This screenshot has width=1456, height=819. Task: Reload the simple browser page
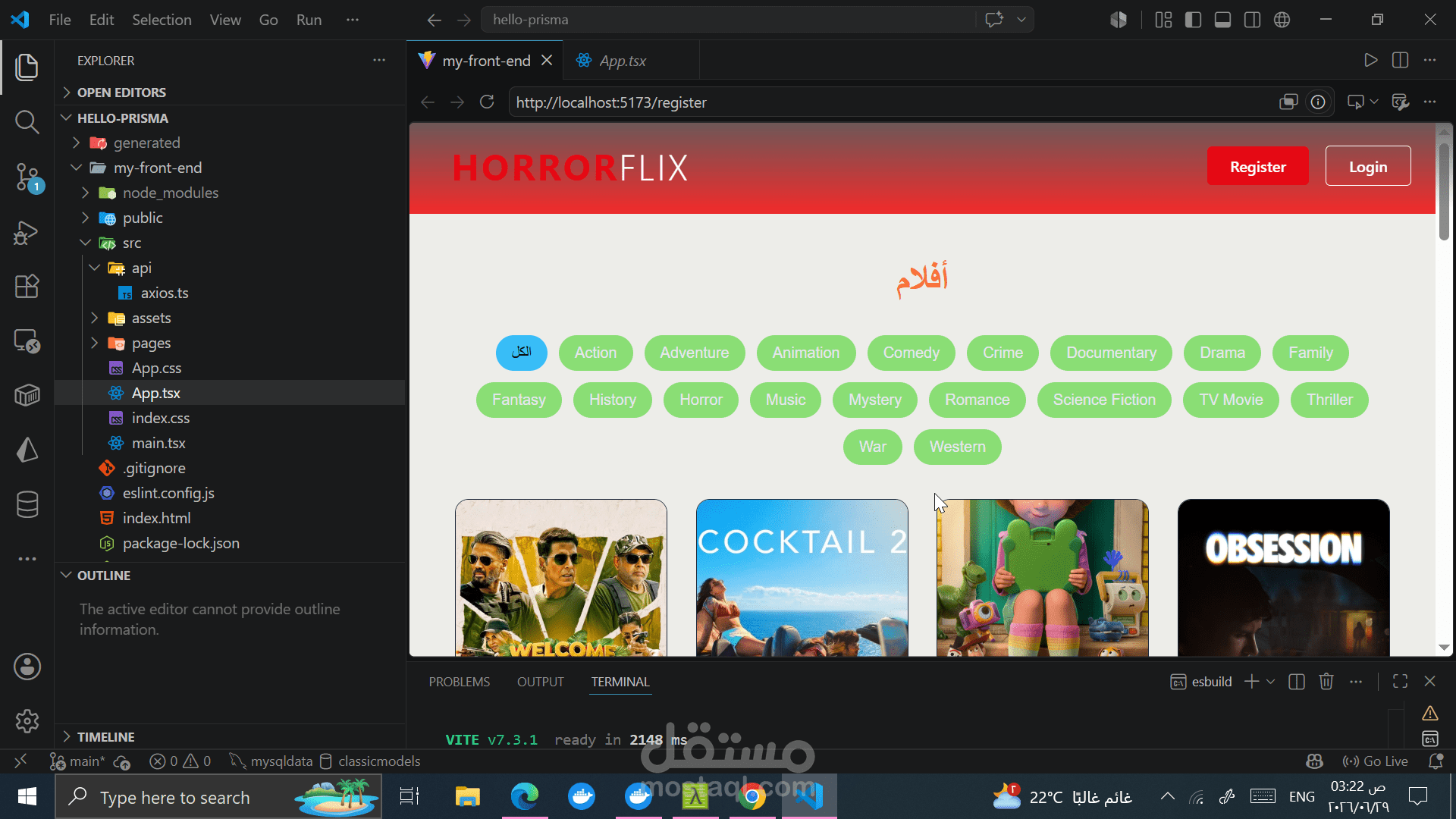pyautogui.click(x=487, y=102)
